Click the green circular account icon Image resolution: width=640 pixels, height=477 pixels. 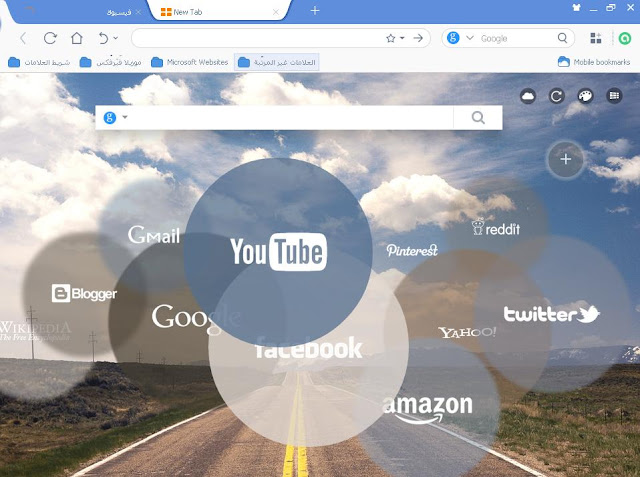click(x=624, y=38)
